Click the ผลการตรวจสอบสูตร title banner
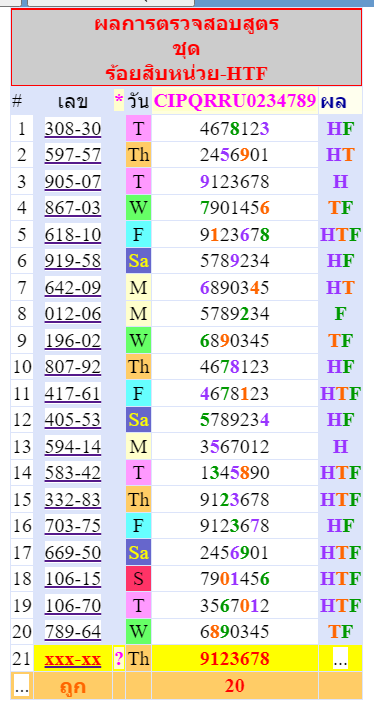This screenshot has width=374, height=713. coord(187,47)
